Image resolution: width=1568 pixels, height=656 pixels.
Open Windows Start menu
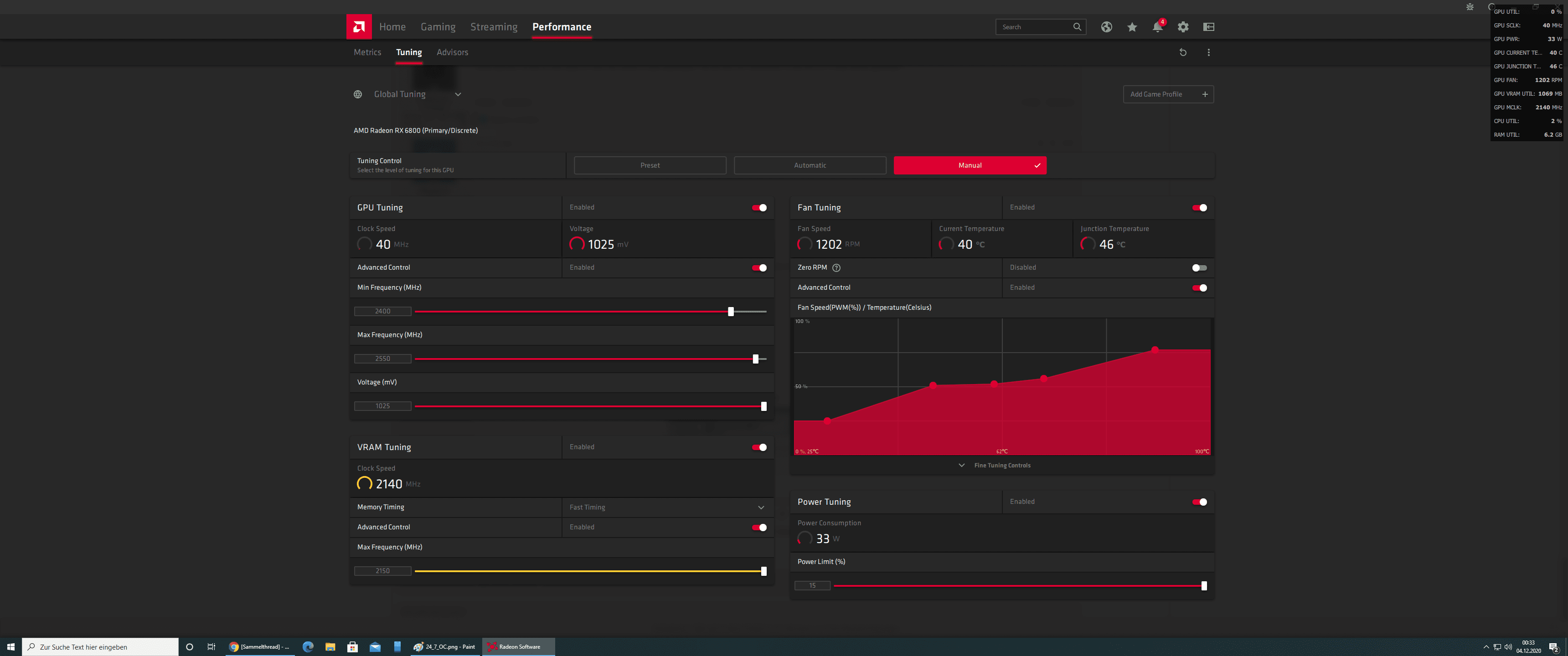(11, 647)
